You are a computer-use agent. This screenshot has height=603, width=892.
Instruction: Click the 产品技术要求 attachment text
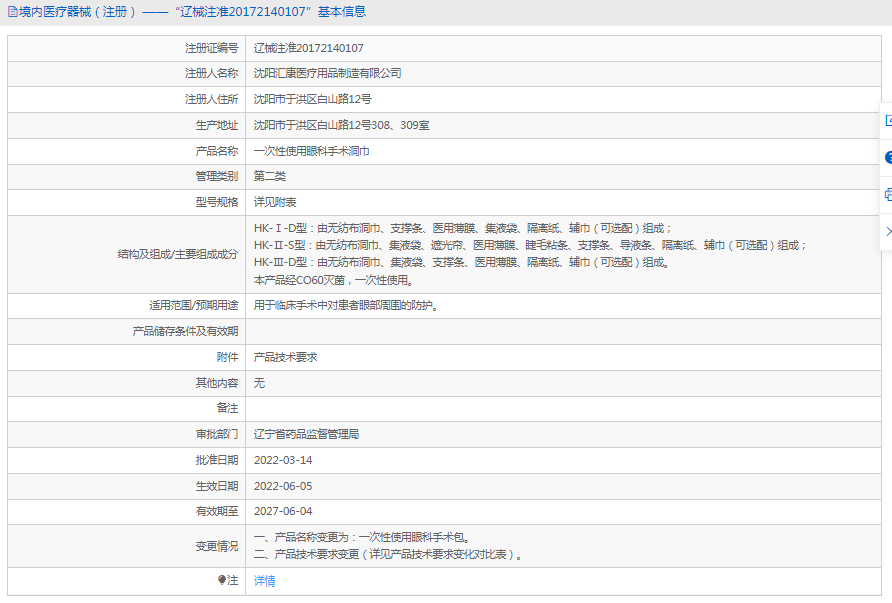tap(285, 358)
